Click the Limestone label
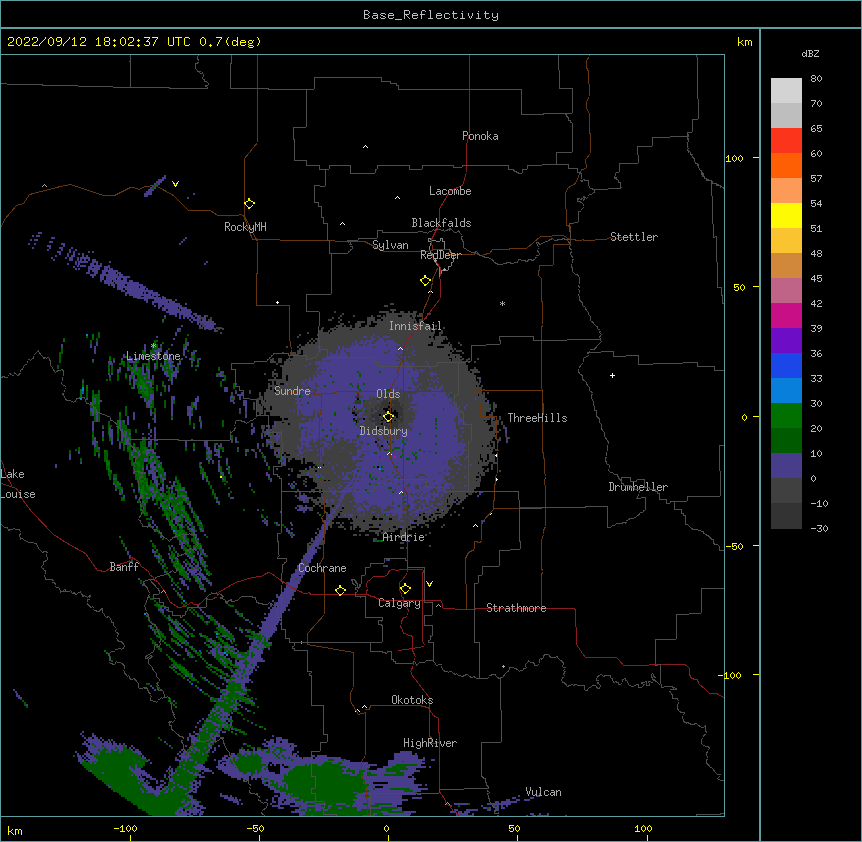The height and width of the screenshot is (842, 862). click(153, 356)
